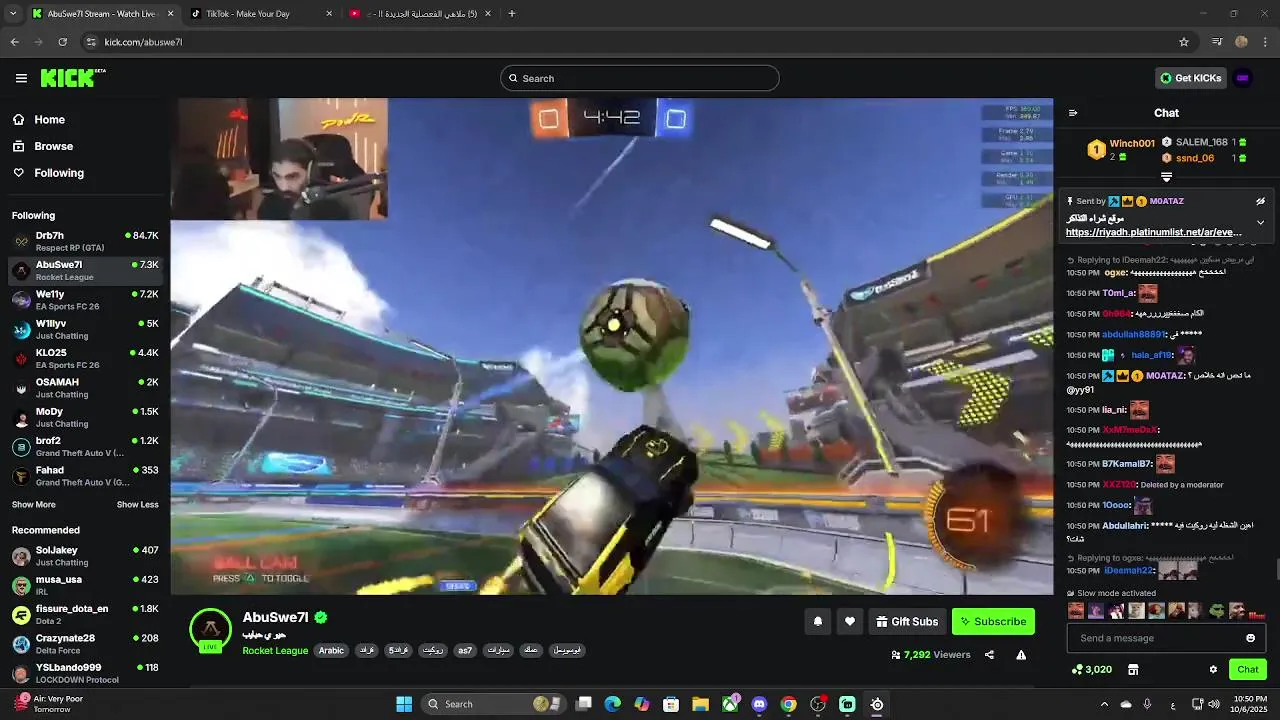
Task: Toggle stream notifications bell
Action: [817, 621]
